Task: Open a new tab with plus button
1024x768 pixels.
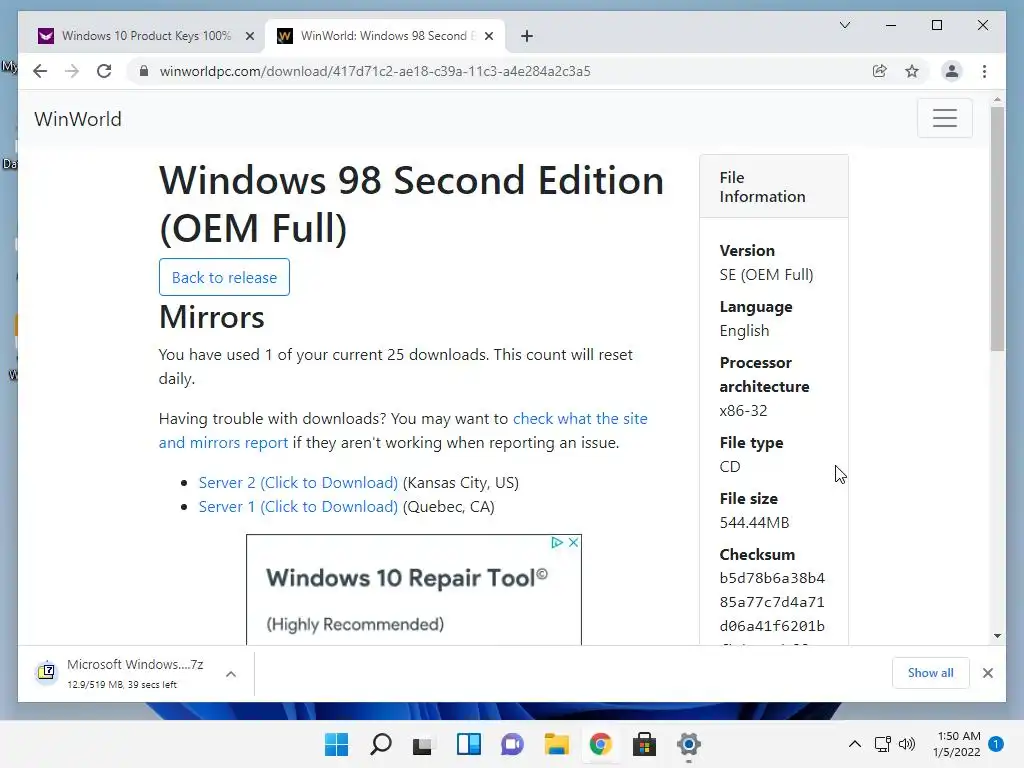Action: tap(527, 36)
